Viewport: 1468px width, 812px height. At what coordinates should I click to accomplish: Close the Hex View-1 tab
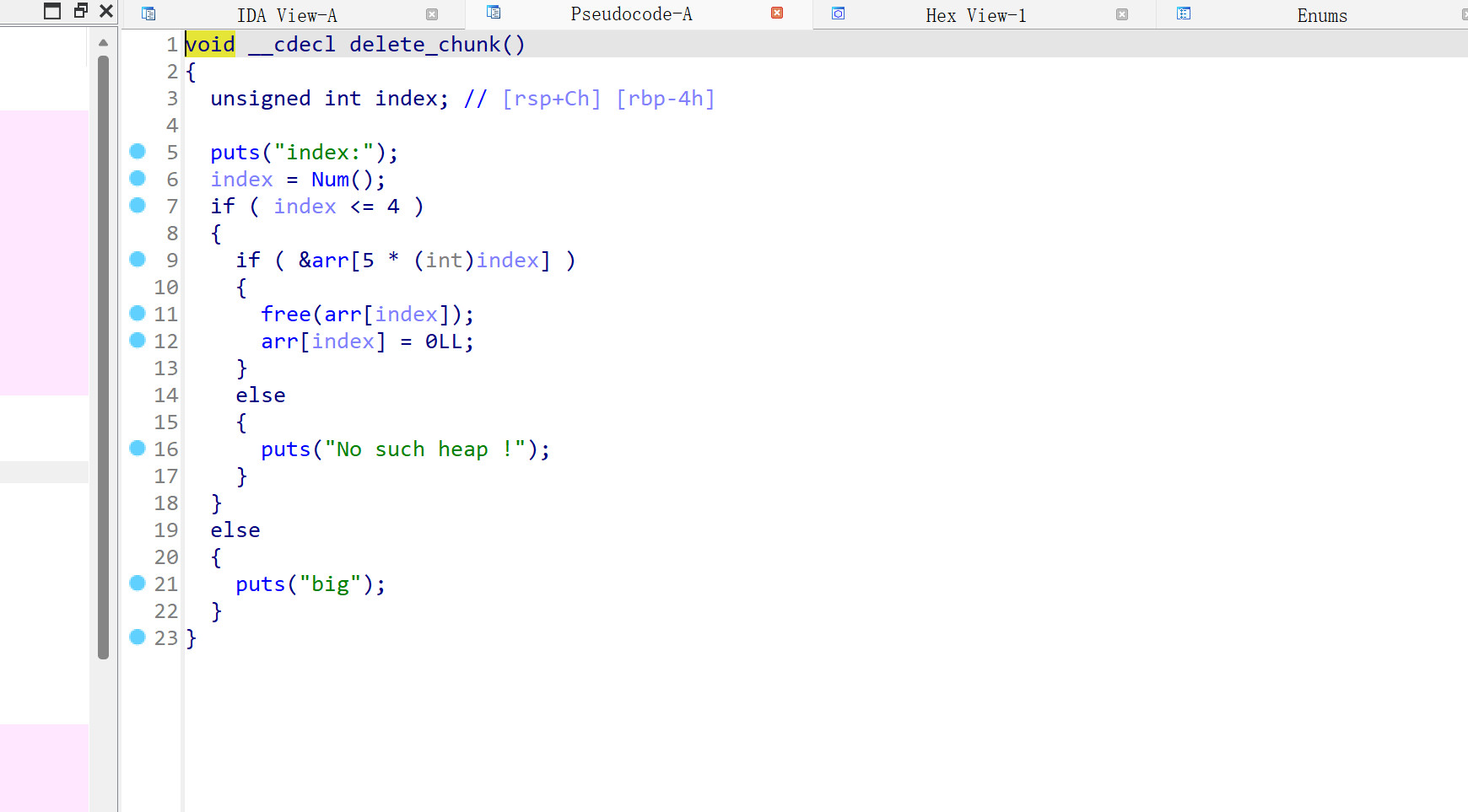coord(1122,14)
